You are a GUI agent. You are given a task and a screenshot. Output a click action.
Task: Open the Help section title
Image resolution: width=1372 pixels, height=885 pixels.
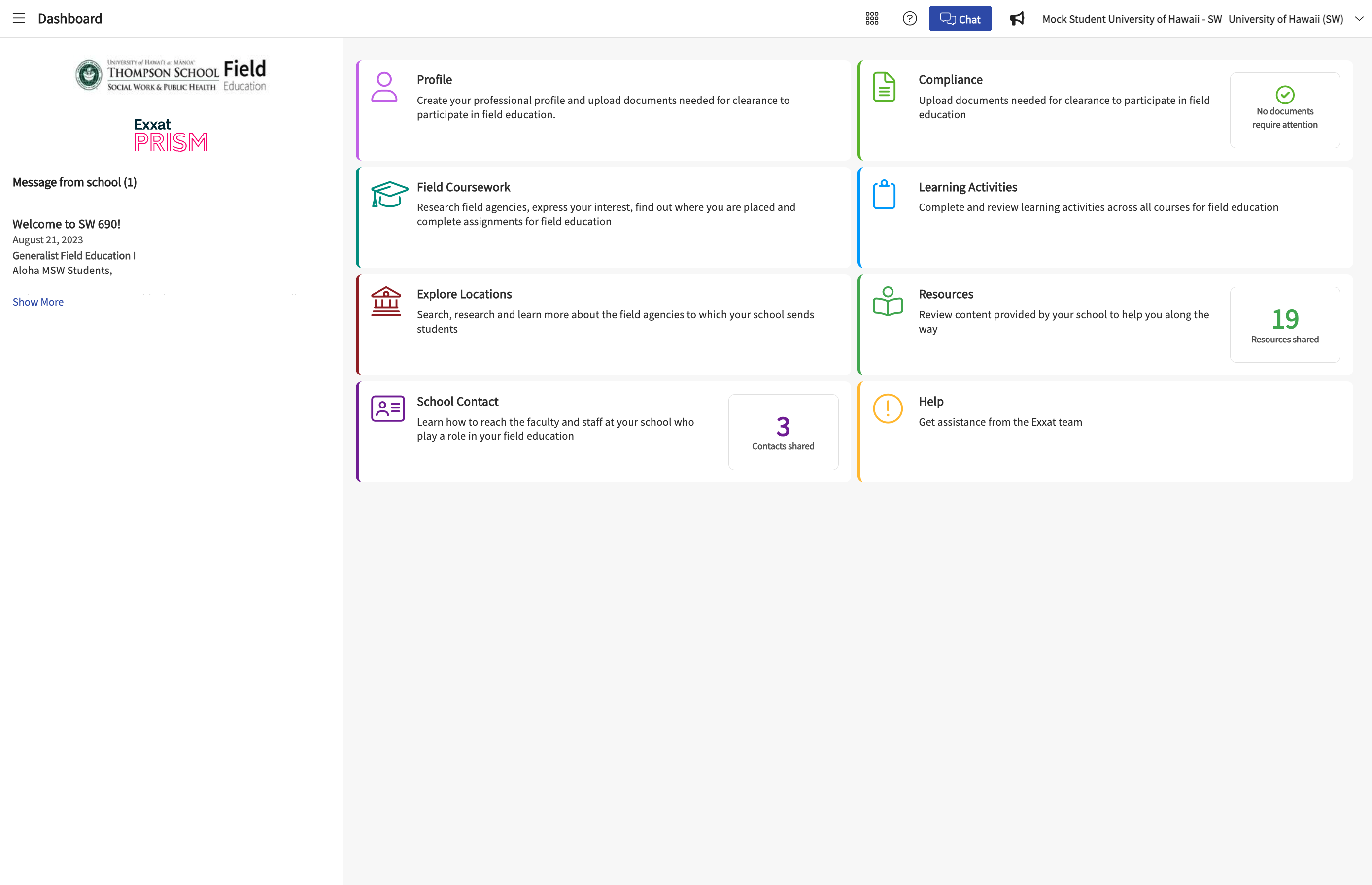tap(930, 402)
